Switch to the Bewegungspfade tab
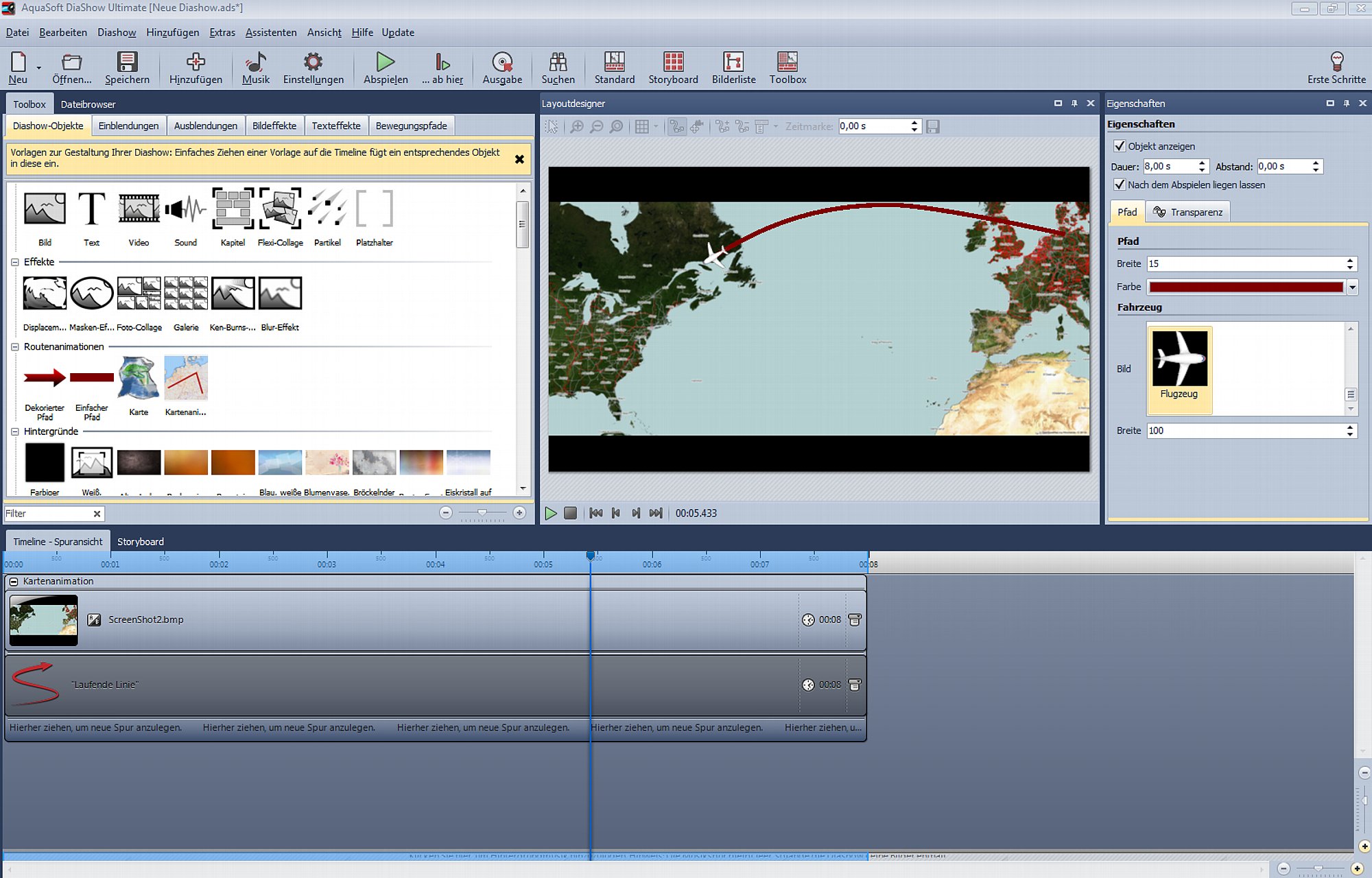The image size is (1372, 878). [x=411, y=126]
